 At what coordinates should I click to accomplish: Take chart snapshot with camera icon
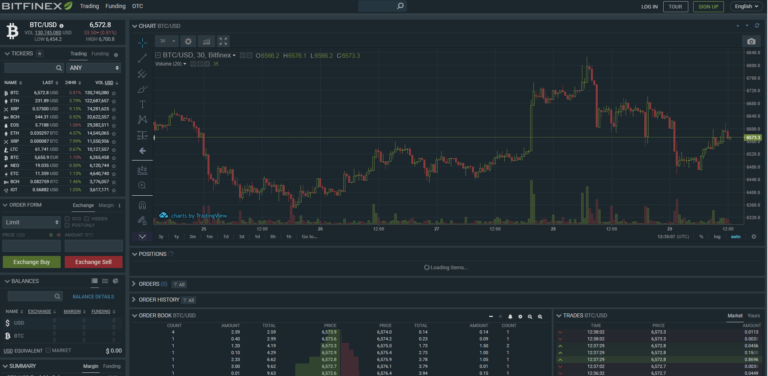pyautogui.click(x=751, y=41)
